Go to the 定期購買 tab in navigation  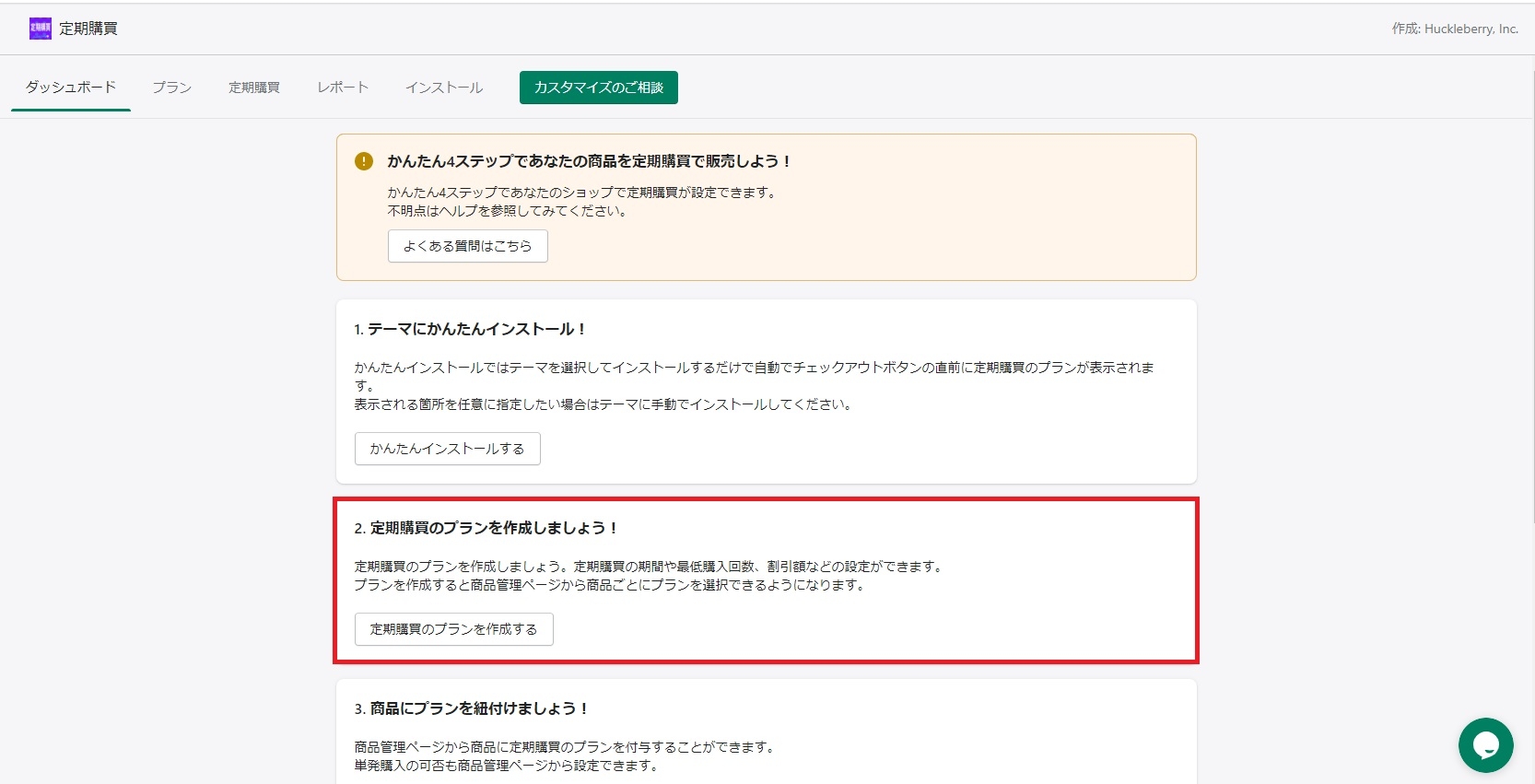(254, 88)
